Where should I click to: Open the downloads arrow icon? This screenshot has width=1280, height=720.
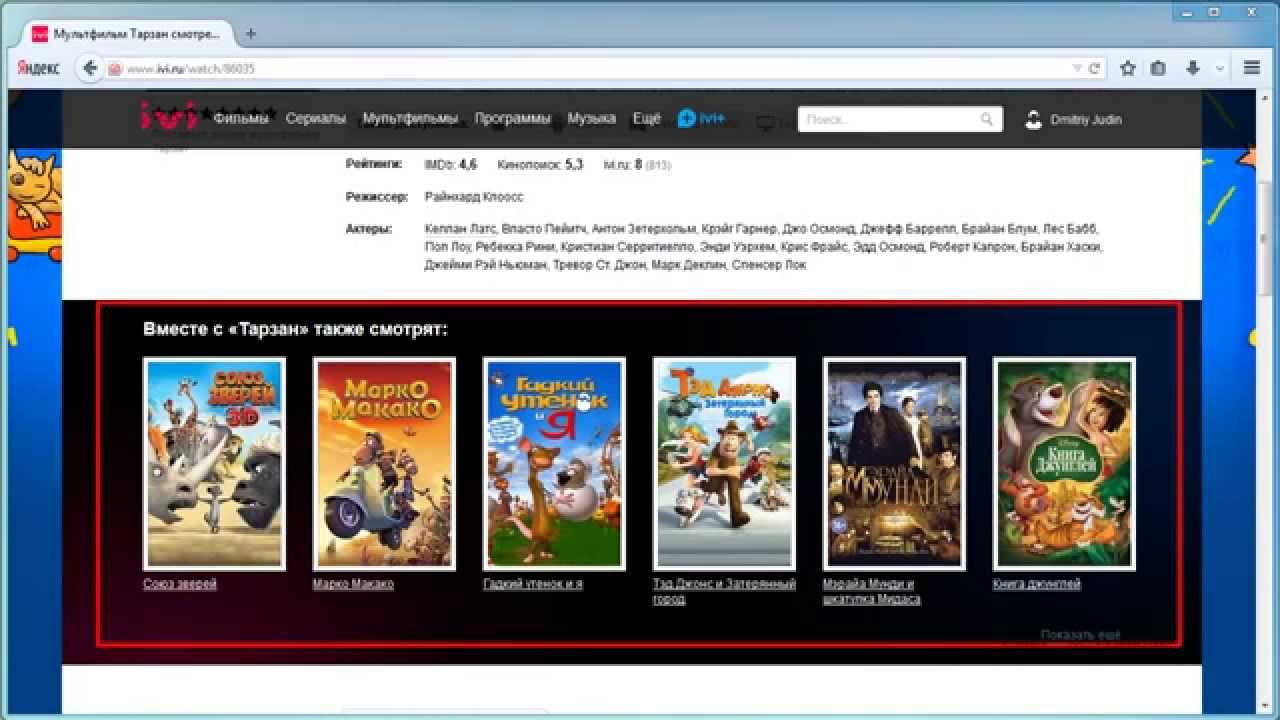pyautogui.click(x=1193, y=68)
